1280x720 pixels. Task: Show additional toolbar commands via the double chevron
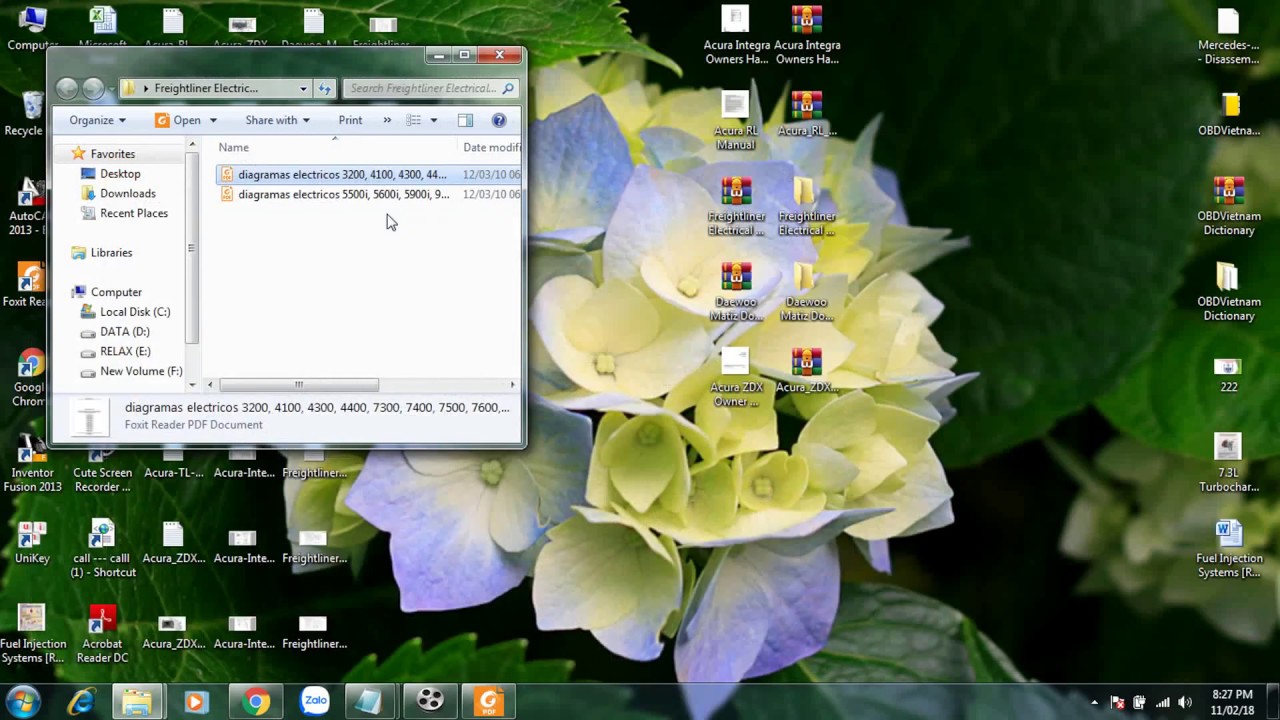click(x=387, y=120)
